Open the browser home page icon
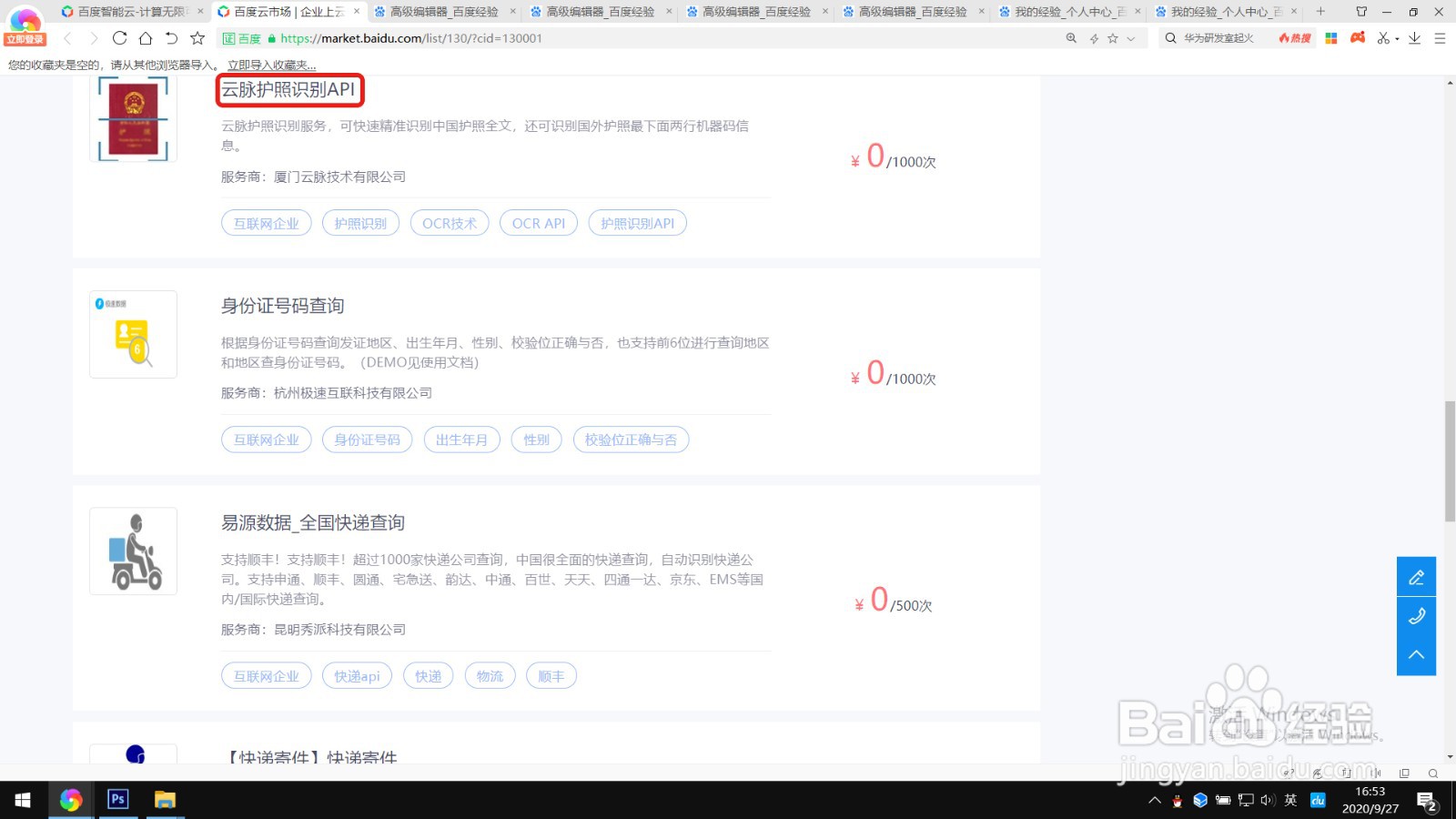 (146, 38)
